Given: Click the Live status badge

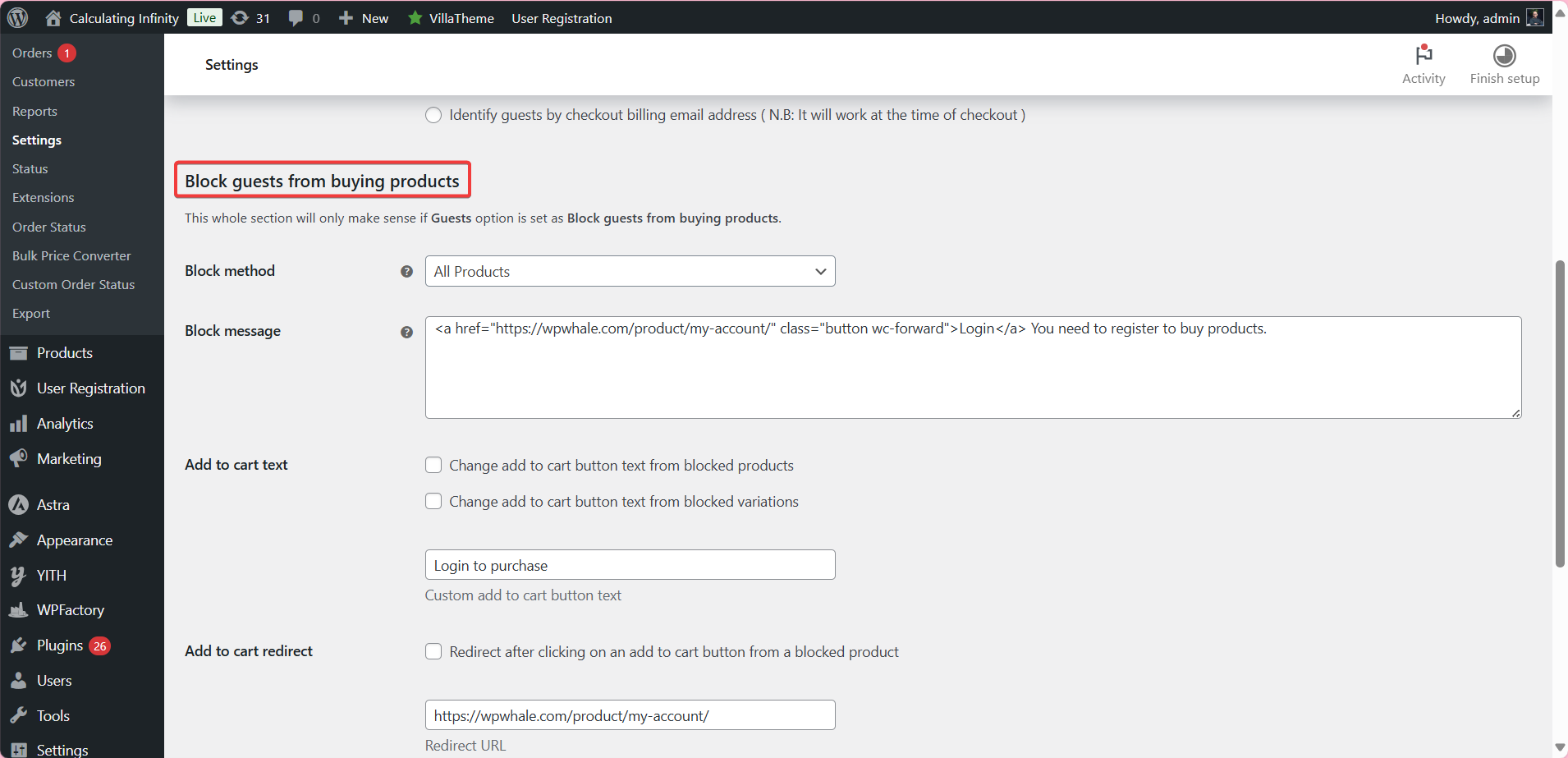Looking at the screenshot, I should coord(204,17).
